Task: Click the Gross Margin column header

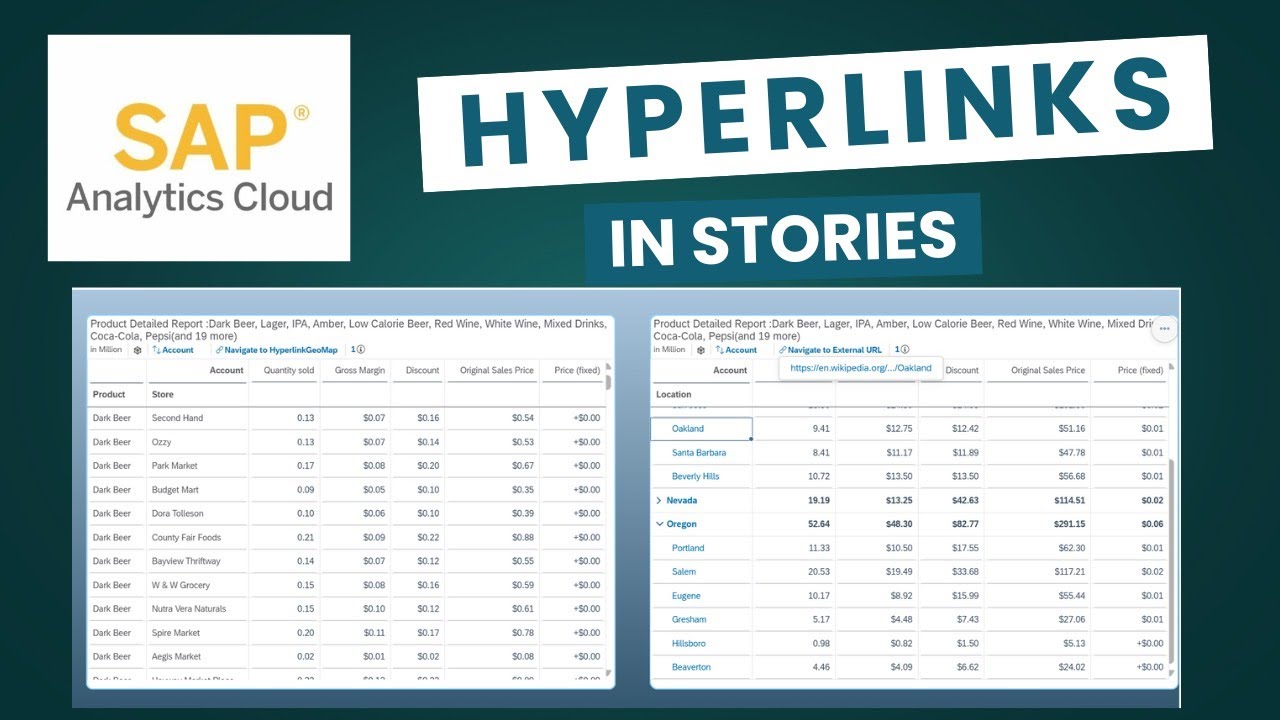Action: (359, 371)
